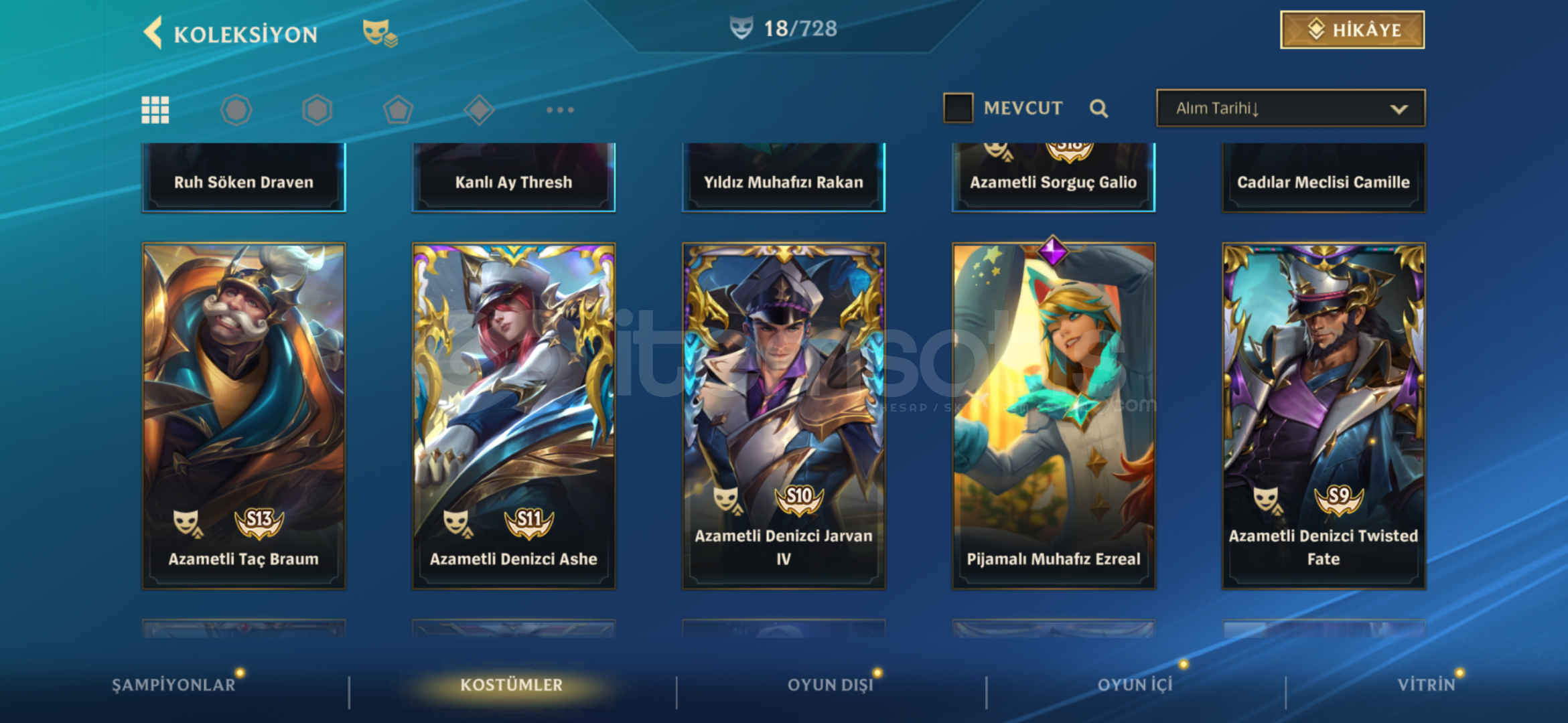Open the Azametli Denizci Ashe skin
1568x723 pixels.
(514, 416)
